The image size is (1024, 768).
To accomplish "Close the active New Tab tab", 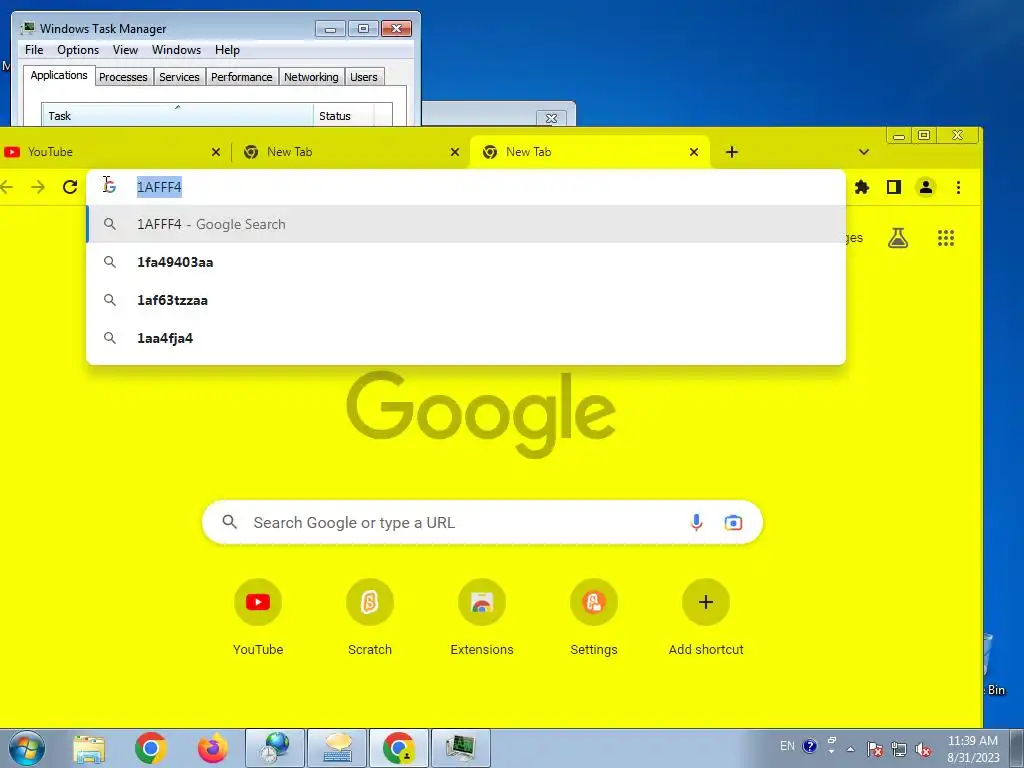I will click(694, 152).
